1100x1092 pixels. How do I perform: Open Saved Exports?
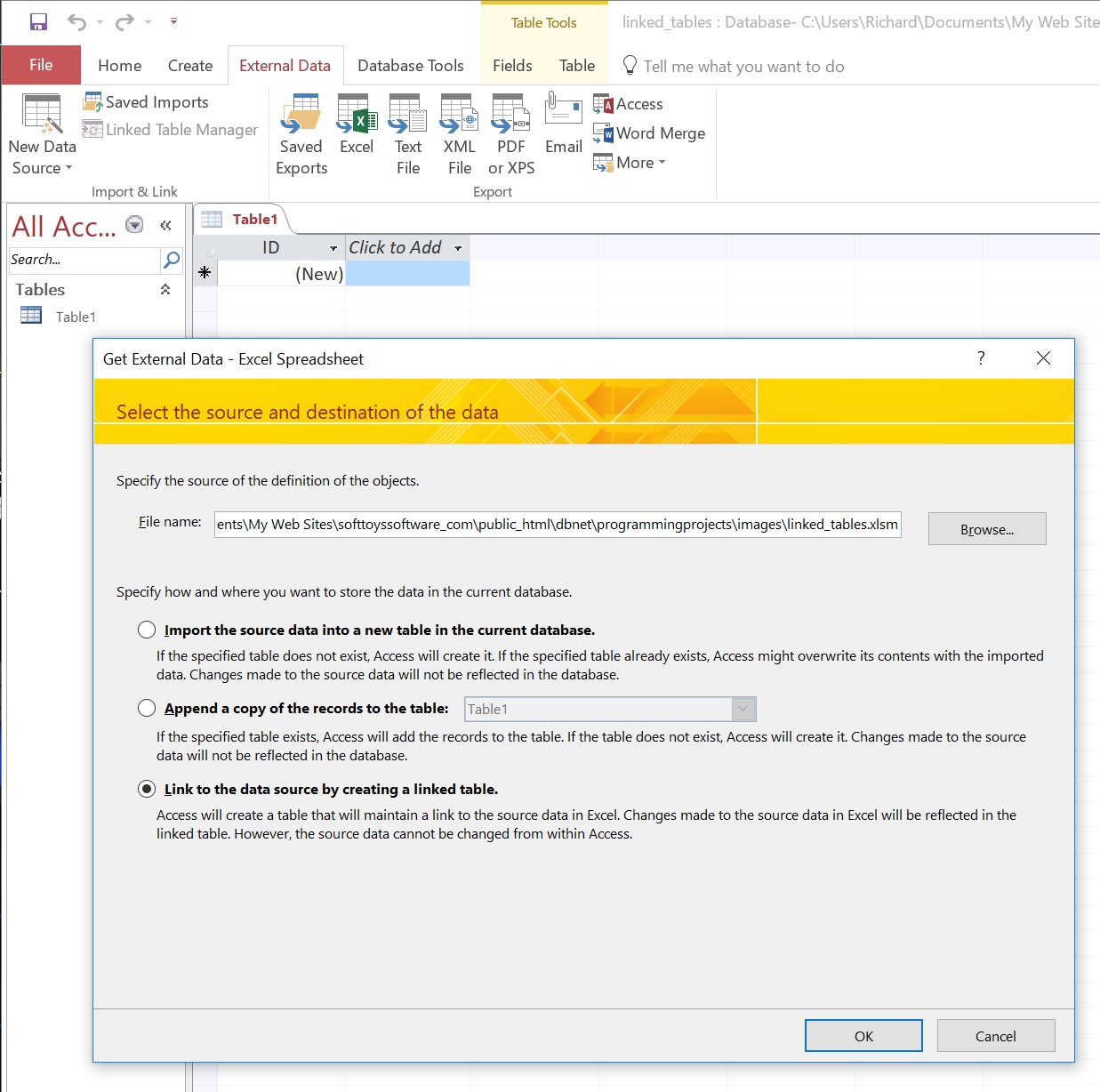click(x=301, y=134)
